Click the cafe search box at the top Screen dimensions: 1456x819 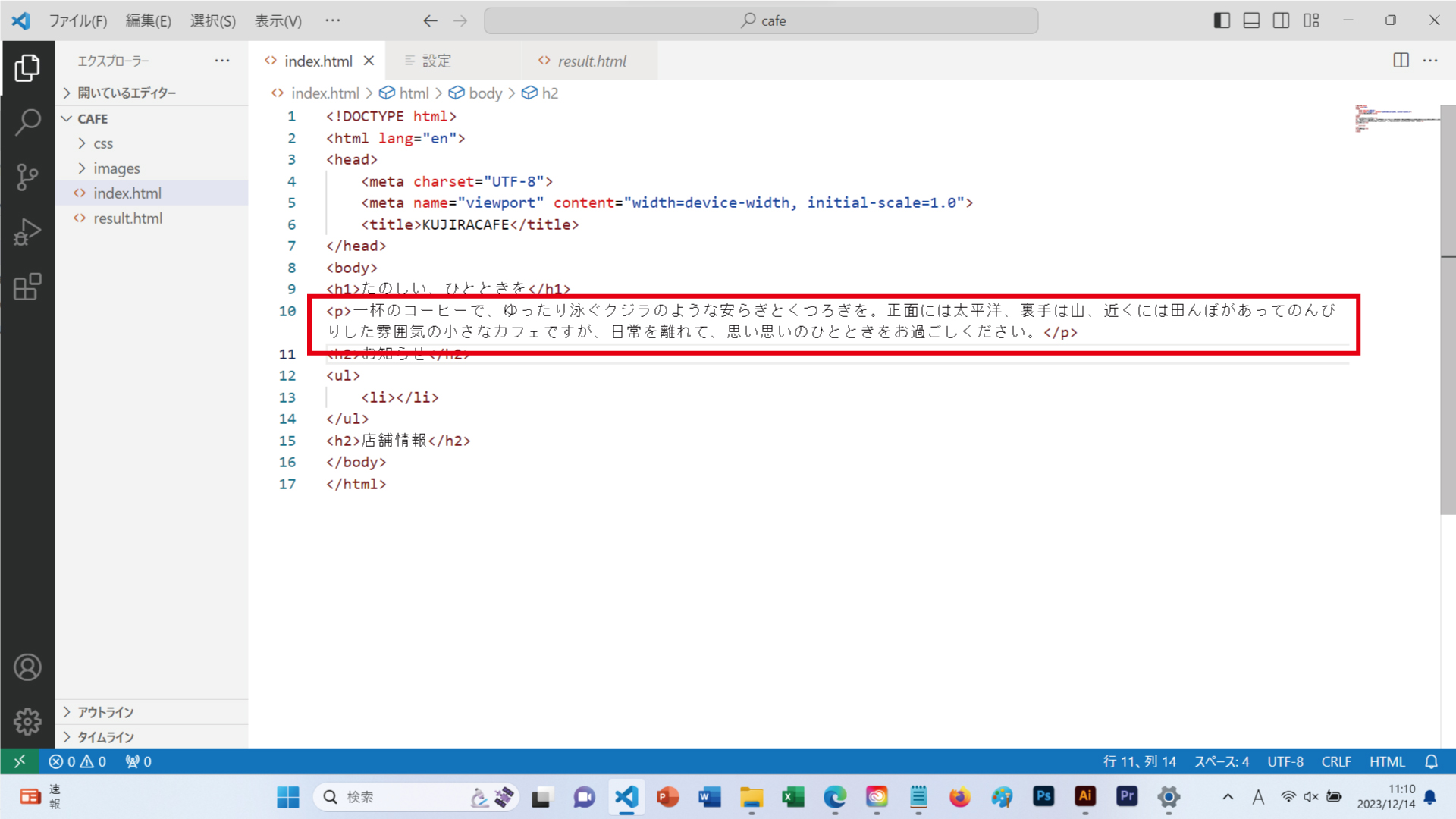[x=761, y=20]
